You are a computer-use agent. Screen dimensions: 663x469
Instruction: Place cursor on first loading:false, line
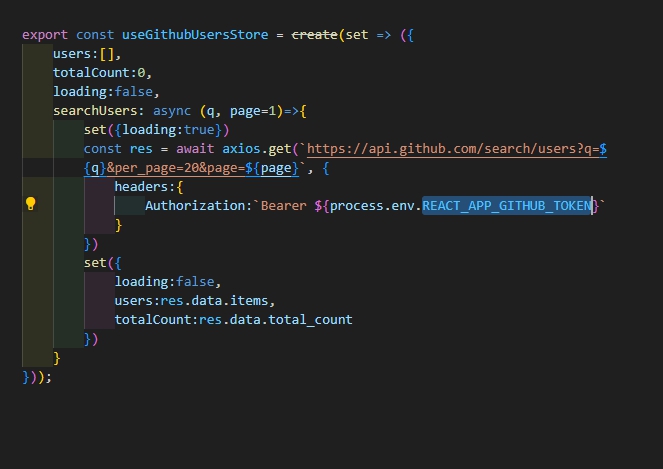(x=106, y=92)
